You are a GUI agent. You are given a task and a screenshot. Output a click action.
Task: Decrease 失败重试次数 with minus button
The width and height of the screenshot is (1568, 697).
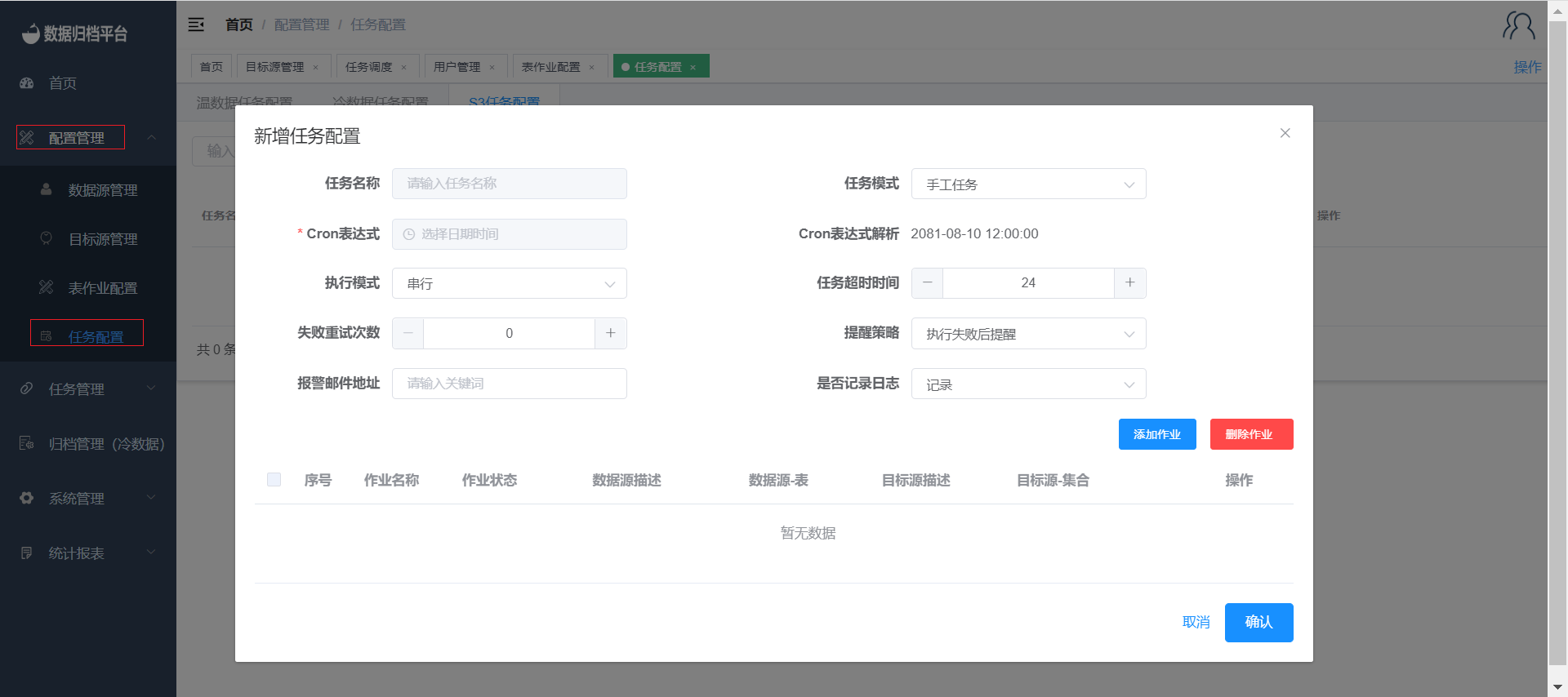tap(408, 333)
